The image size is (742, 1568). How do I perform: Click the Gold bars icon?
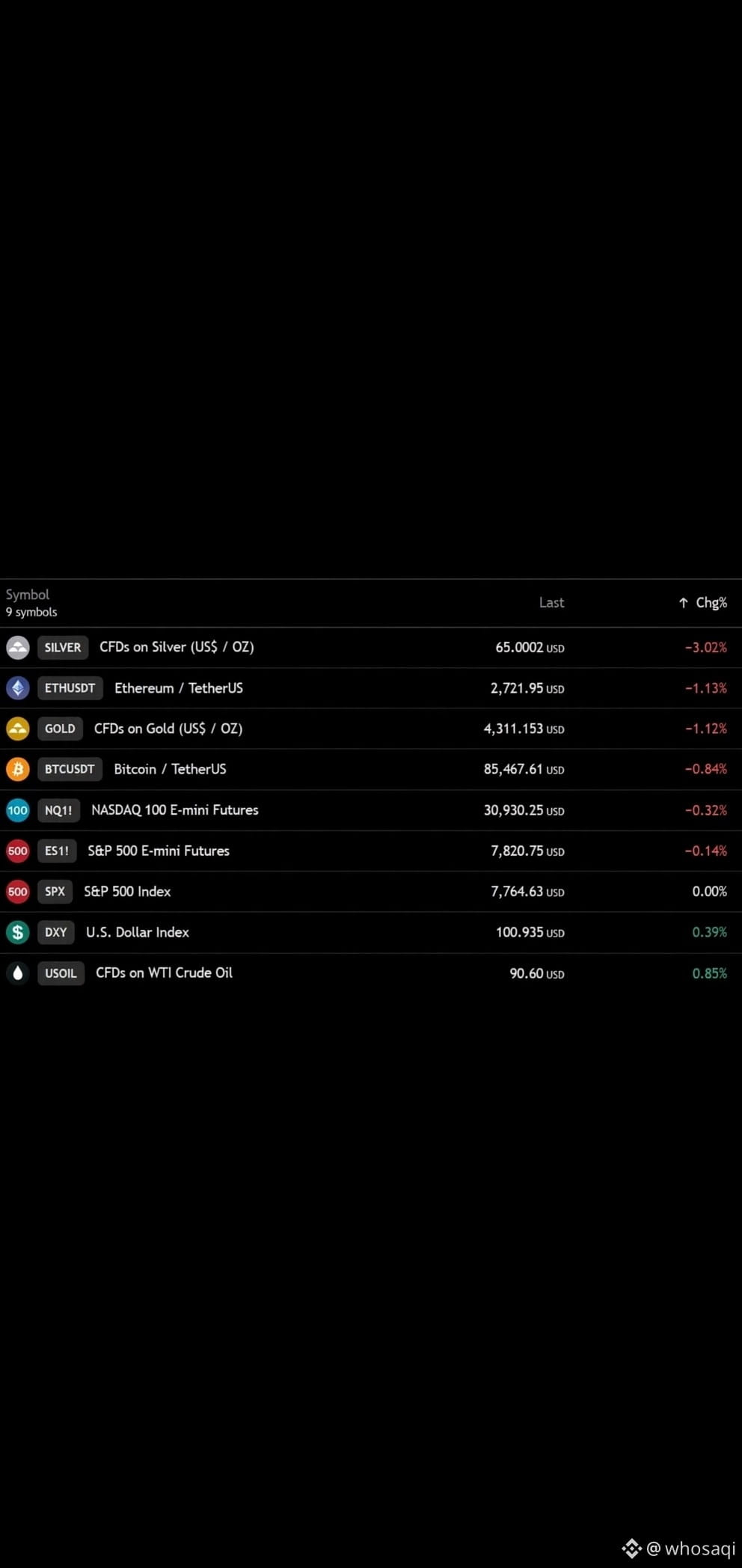(x=18, y=729)
